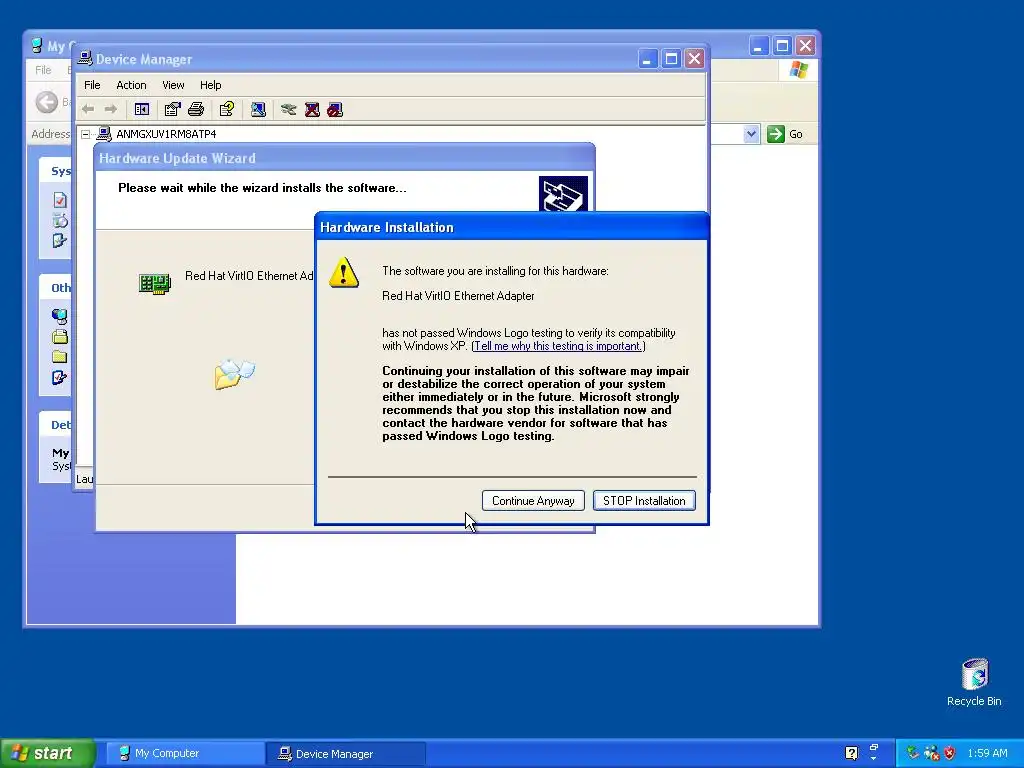
Task: Choose STOP Installation in the dialog
Action: pos(644,501)
